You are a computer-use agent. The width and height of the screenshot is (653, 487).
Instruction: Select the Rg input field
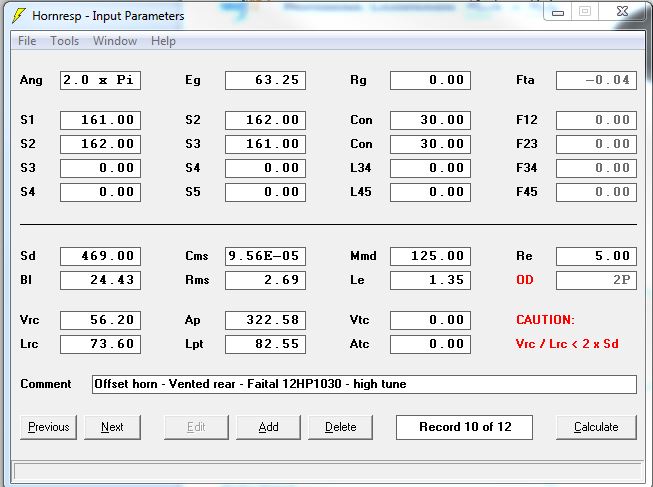430,80
